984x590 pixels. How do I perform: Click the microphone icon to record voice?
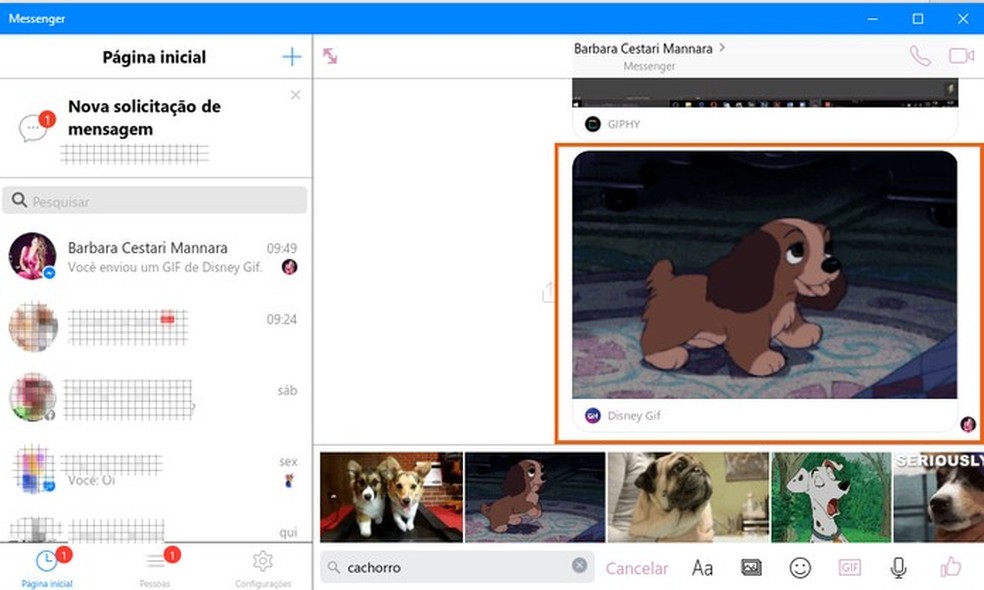point(898,567)
